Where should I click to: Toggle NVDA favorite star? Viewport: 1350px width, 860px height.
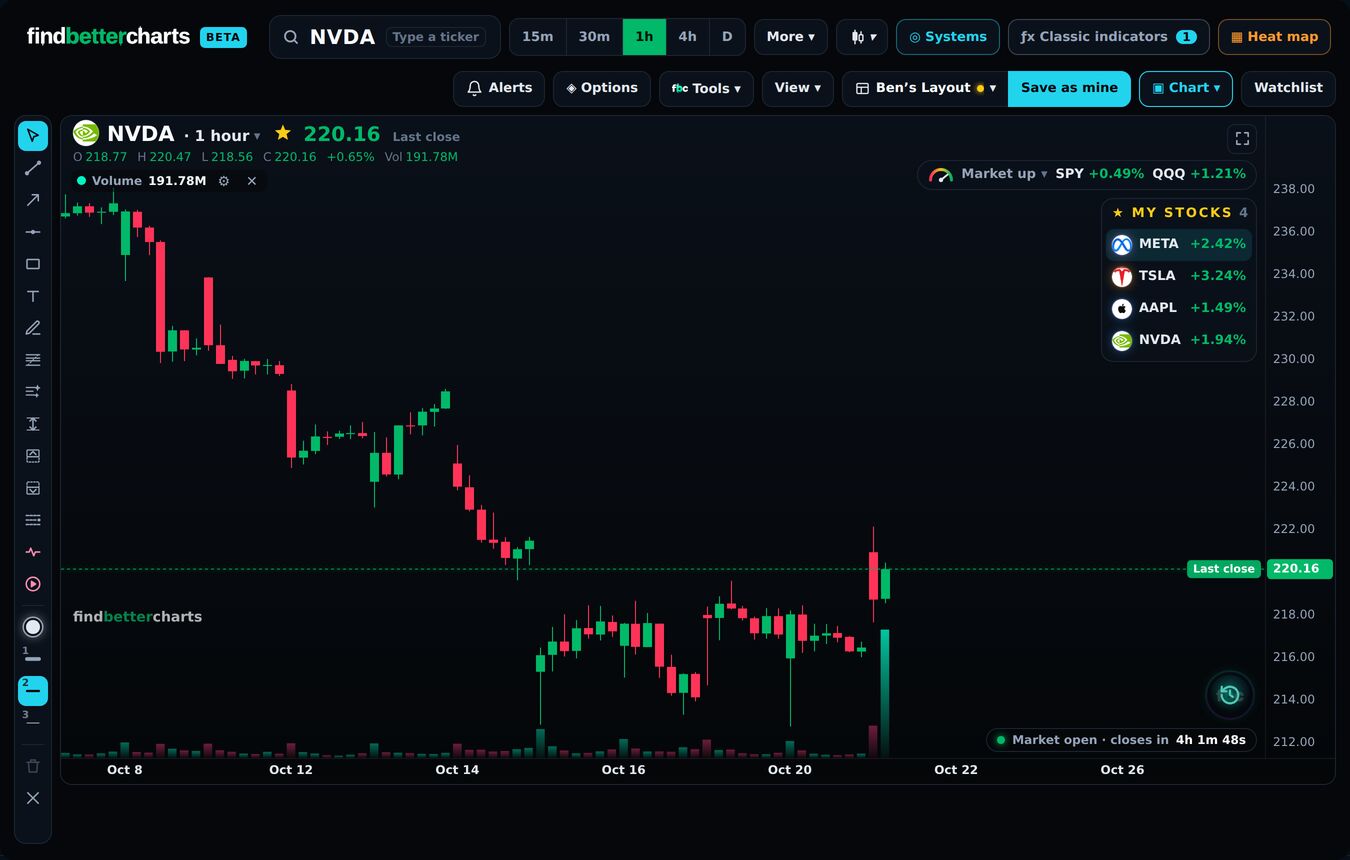[x=283, y=133]
